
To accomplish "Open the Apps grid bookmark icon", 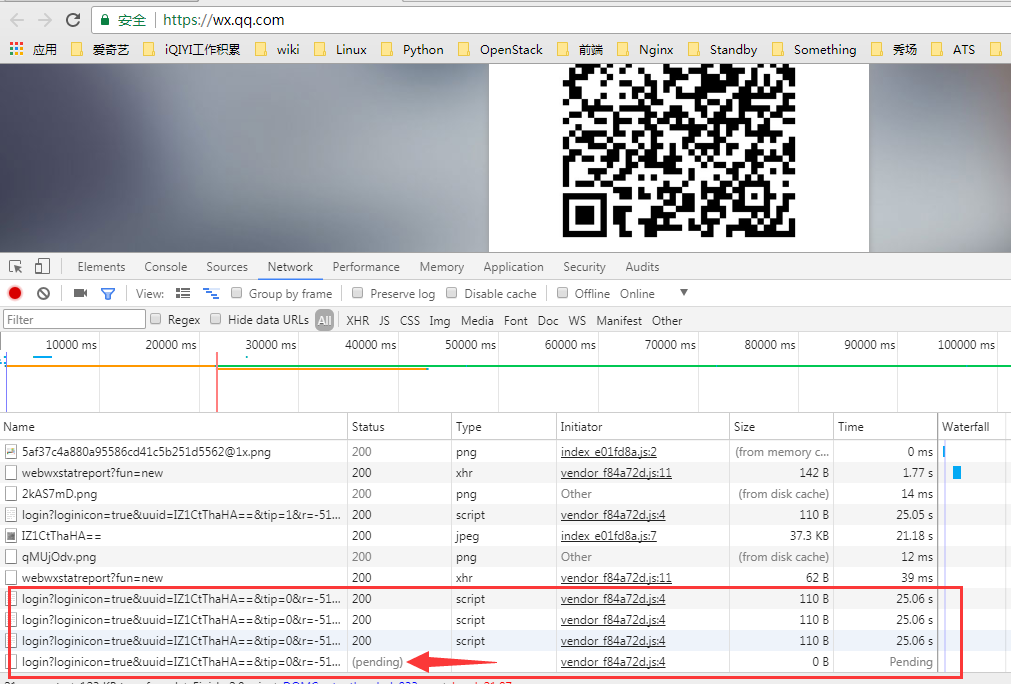I will [x=16, y=49].
